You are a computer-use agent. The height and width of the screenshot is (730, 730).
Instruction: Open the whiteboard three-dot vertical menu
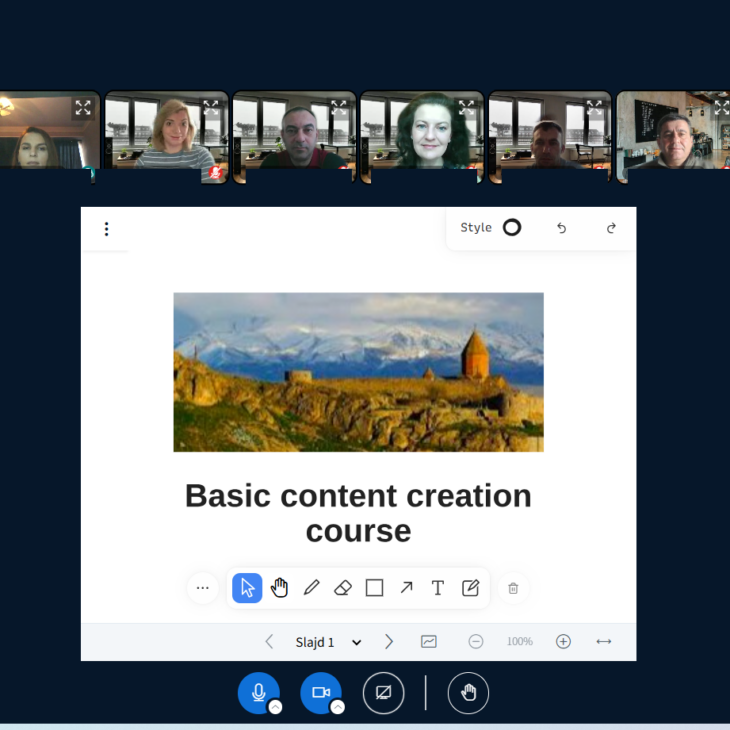point(106,229)
